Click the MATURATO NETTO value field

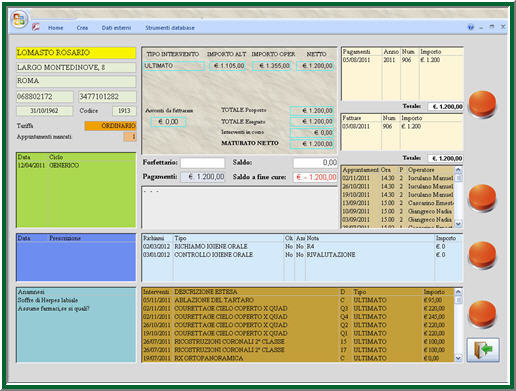point(312,144)
